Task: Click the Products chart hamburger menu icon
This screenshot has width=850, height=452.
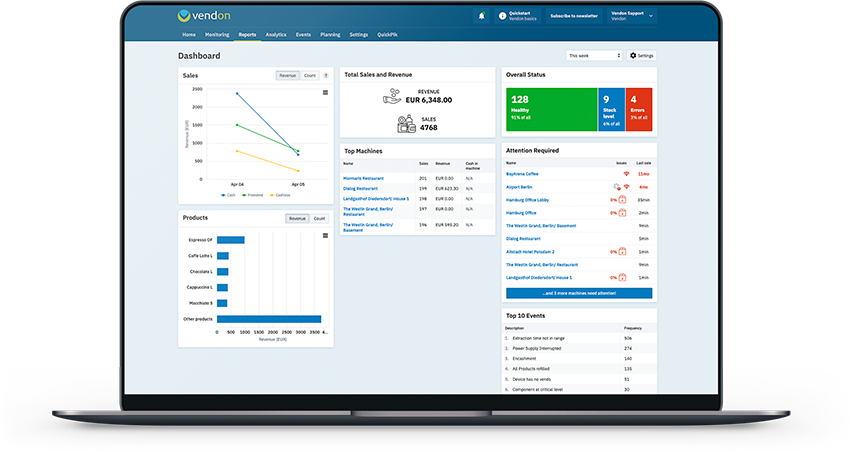Action: (325, 236)
